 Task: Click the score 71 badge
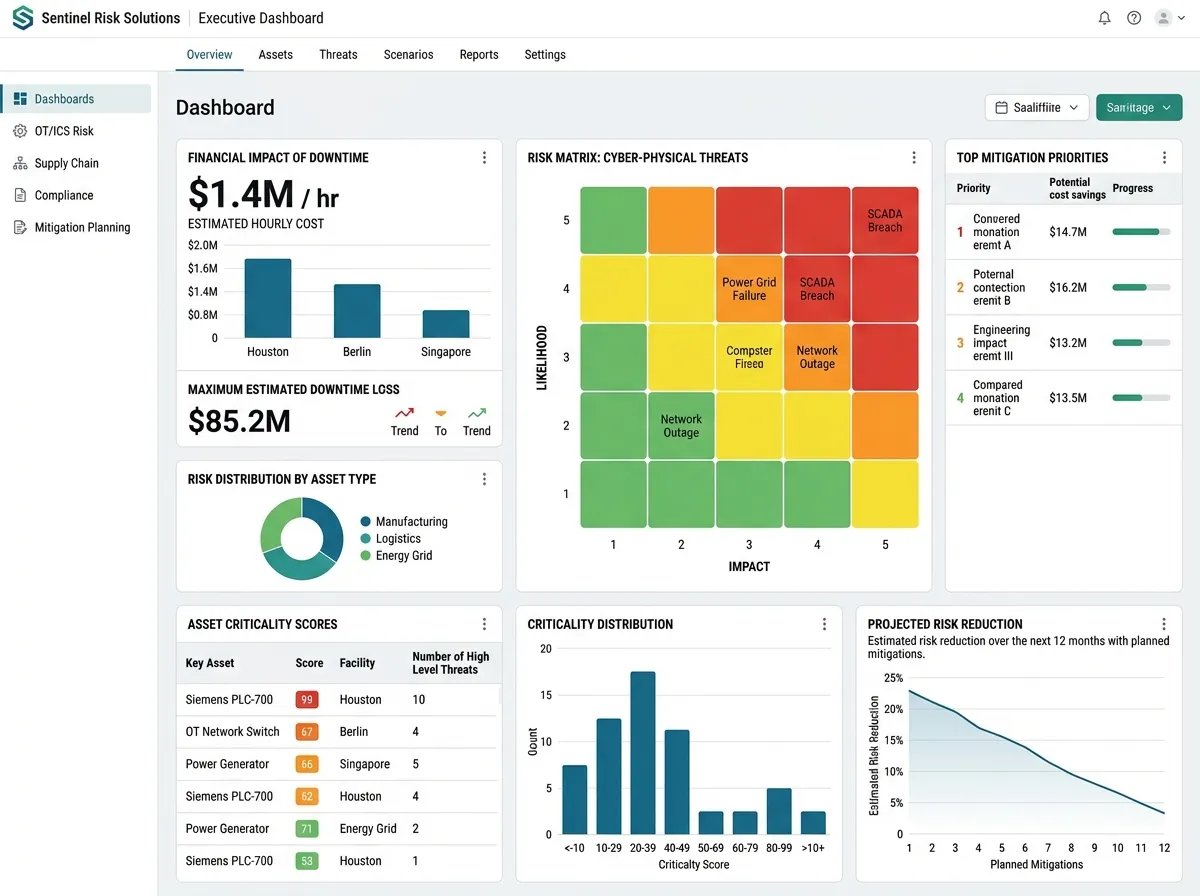coord(306,829)
